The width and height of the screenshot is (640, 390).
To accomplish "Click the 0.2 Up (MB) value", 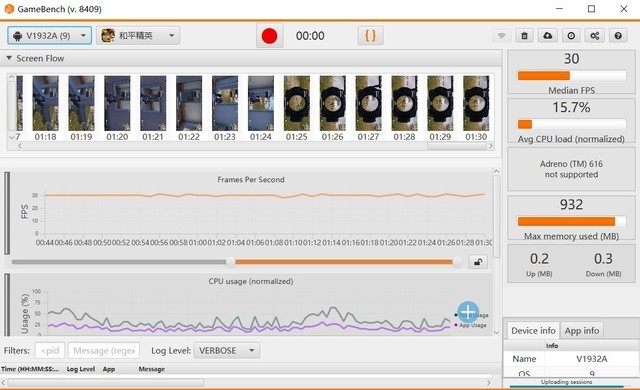I will (x=539, y=259).
